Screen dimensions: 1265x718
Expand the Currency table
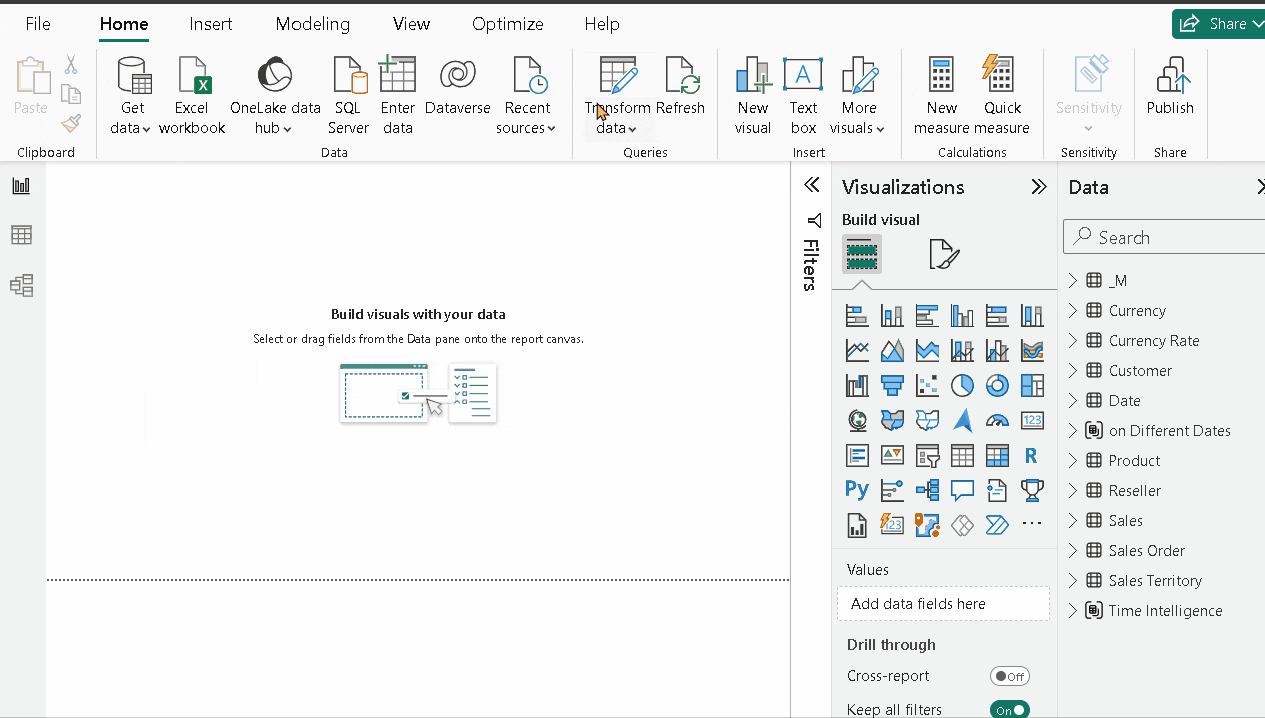click(1073, 310)
